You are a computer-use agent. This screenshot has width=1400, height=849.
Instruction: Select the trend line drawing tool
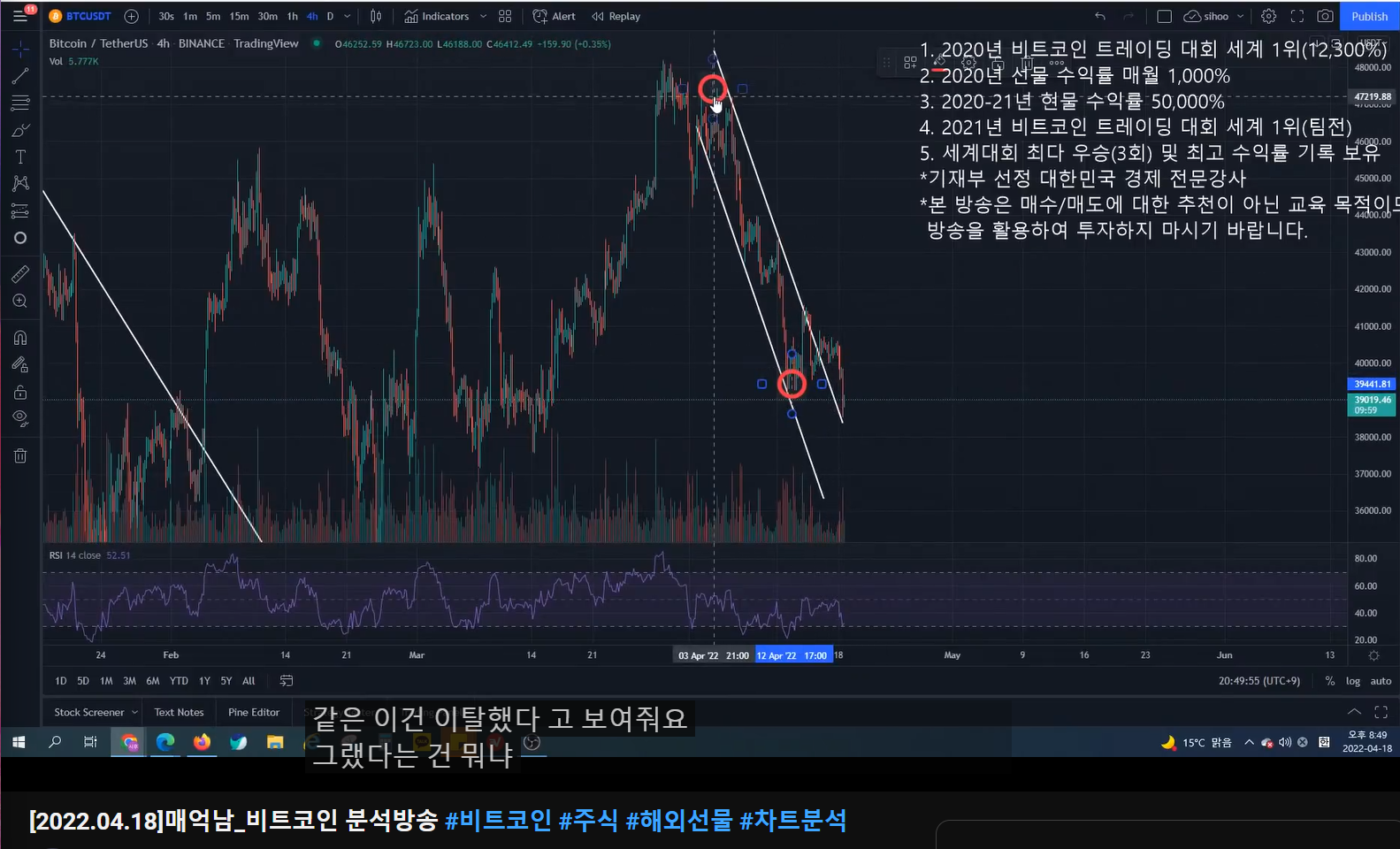pyautogui.click(x=19, y=77)
